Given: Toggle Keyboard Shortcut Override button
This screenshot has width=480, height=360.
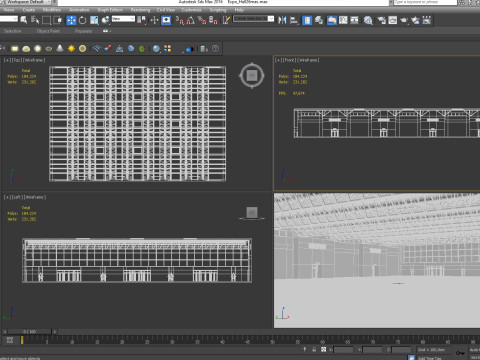Looking at the screenshot, I should 166,20.
